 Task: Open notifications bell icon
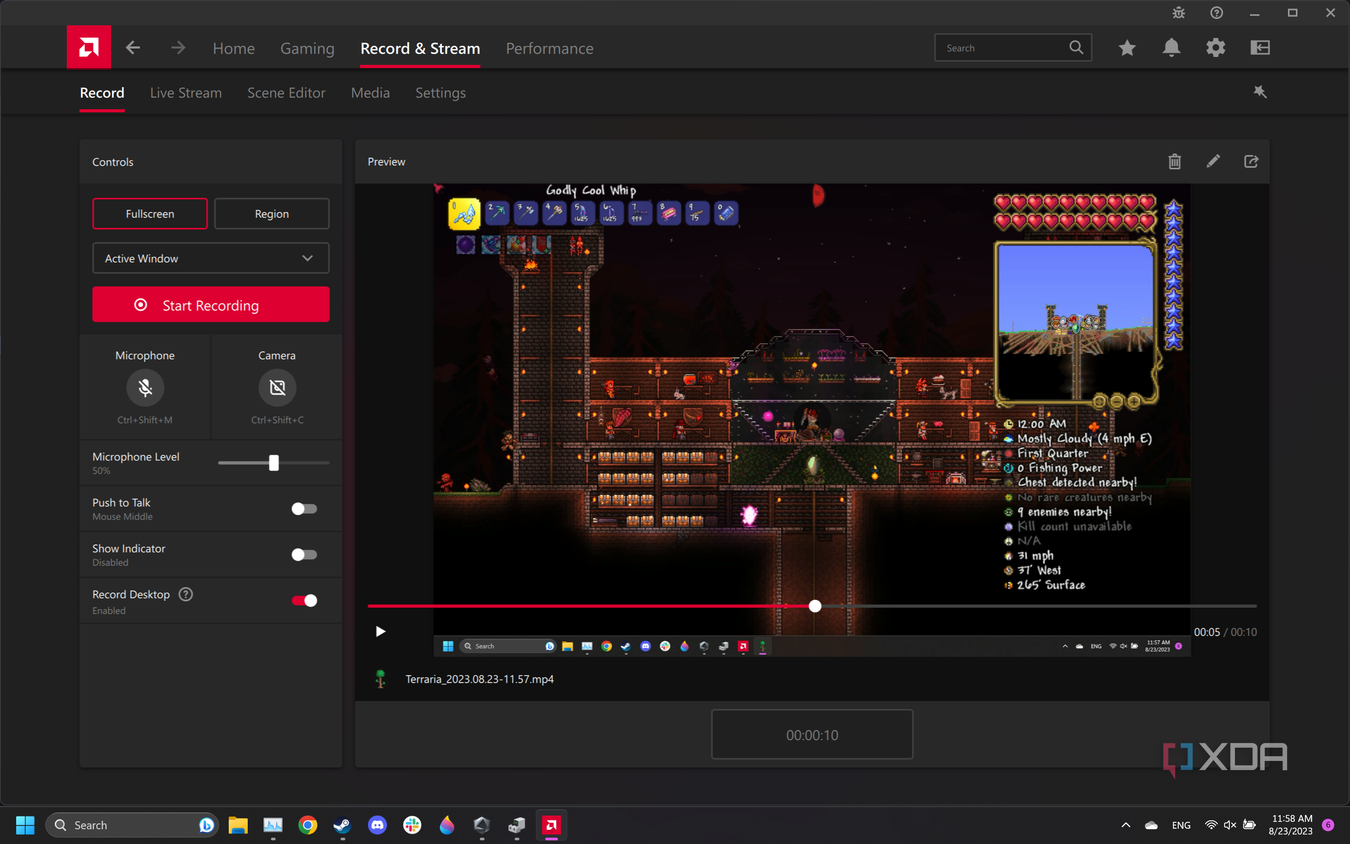click(1171, 48)
